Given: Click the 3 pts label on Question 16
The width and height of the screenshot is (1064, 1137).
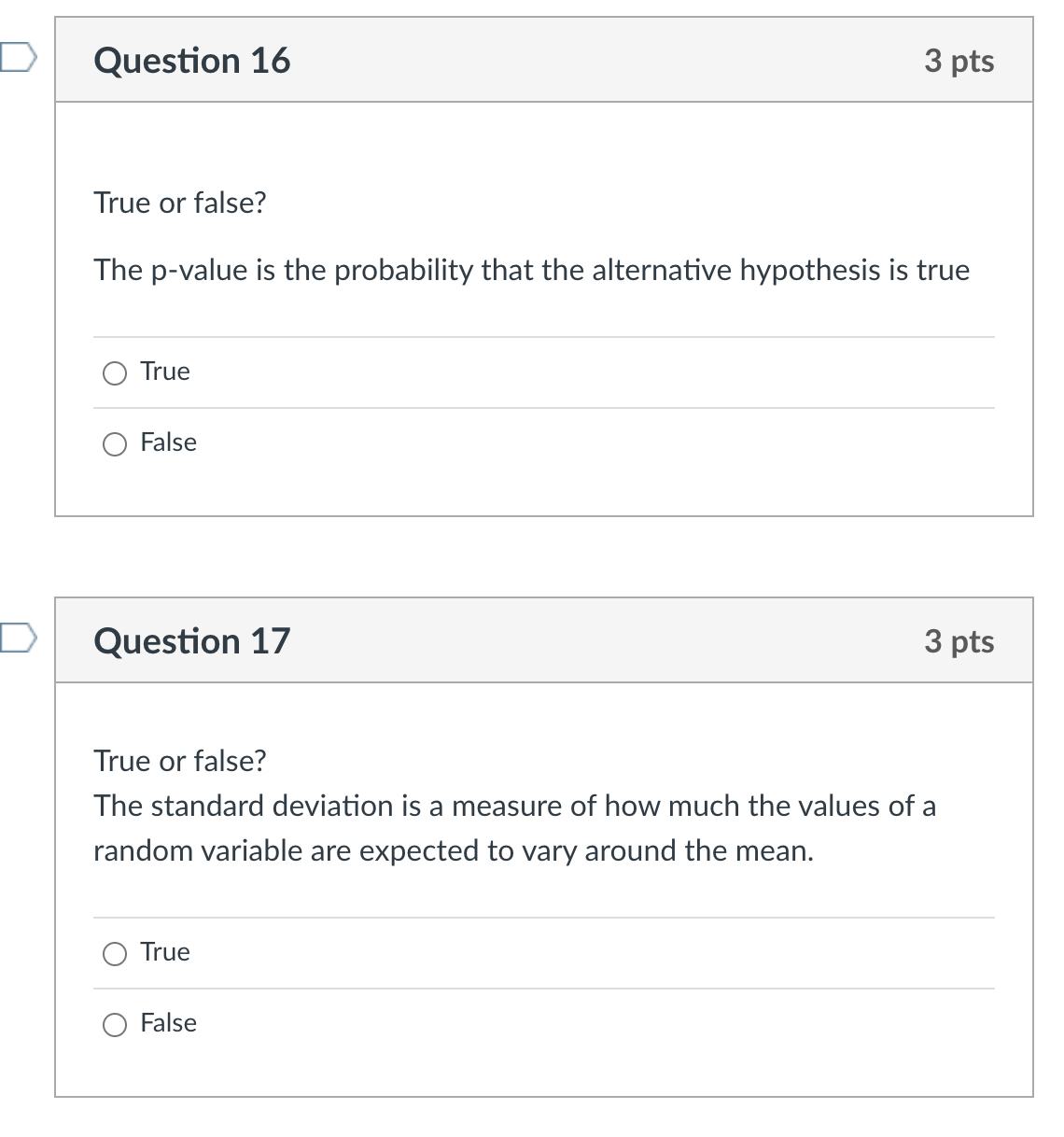Looking at the screenshot, I should pos(959,60).
